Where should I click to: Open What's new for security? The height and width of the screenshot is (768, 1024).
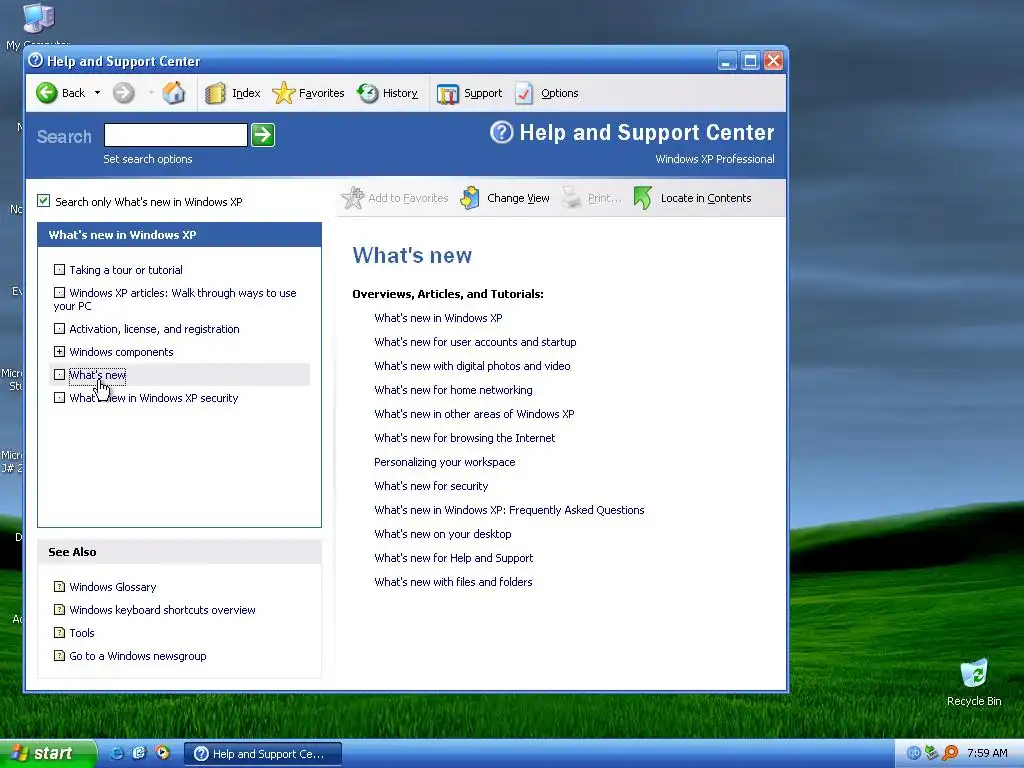[431, 486]
